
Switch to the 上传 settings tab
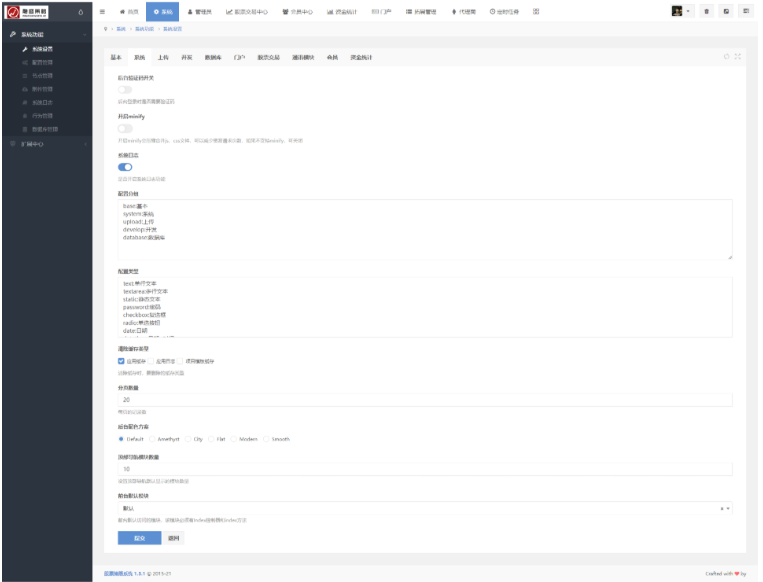[163, 57]
